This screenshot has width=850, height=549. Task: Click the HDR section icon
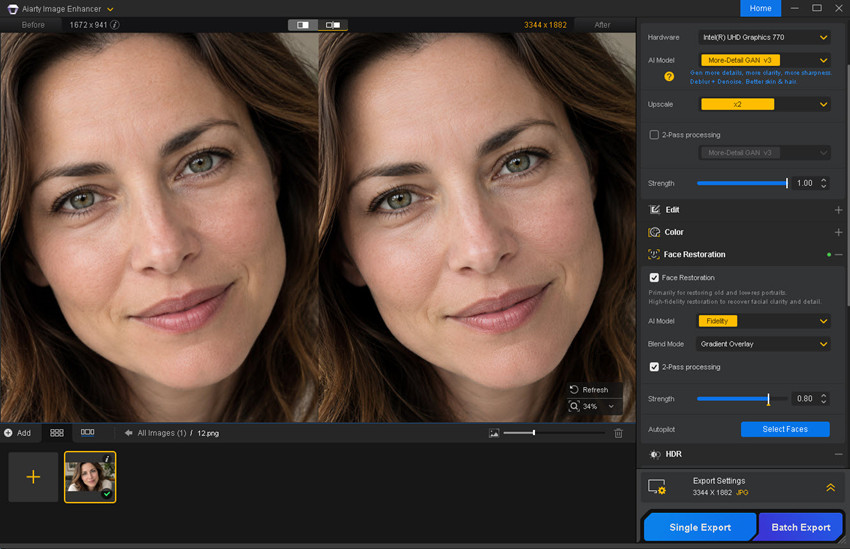click(x=655, y=454)
